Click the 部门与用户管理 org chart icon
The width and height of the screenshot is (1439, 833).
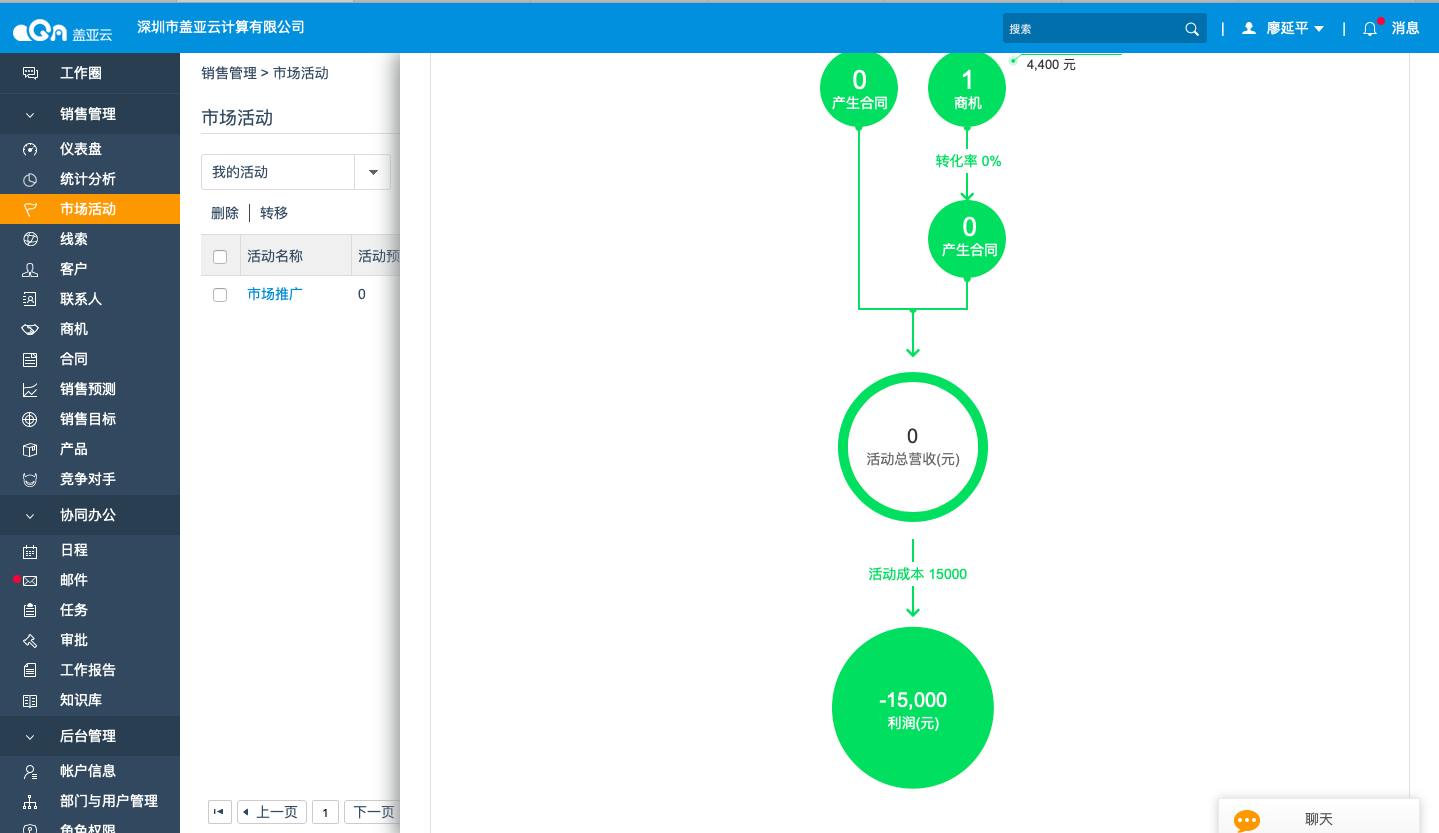pyautogui.click(x=30, y=801)
